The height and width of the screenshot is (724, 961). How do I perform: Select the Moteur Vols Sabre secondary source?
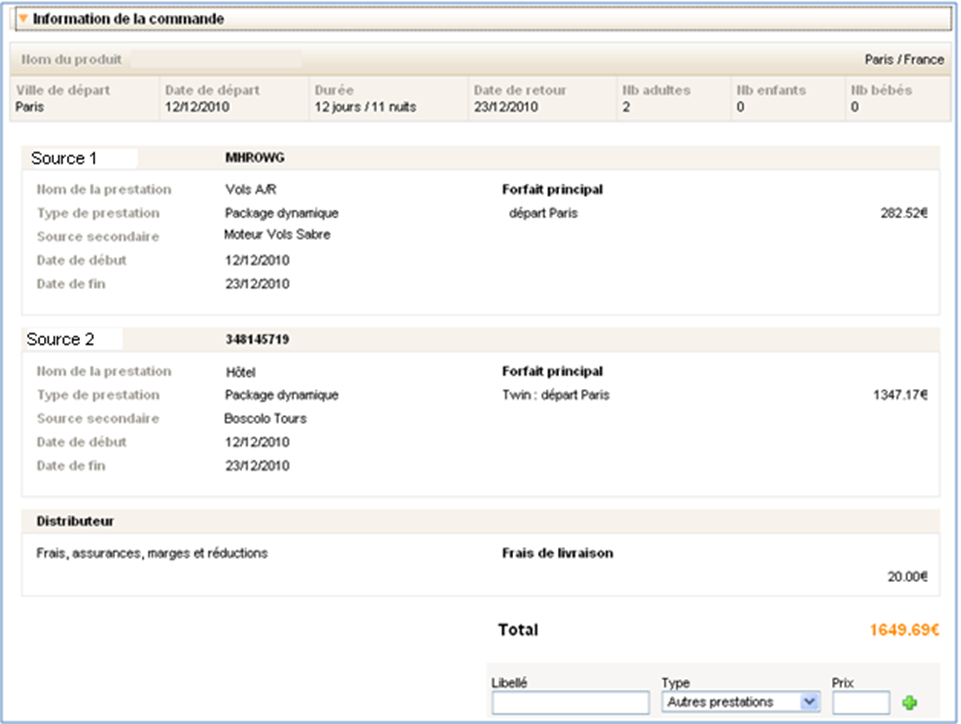pos(277,235)
